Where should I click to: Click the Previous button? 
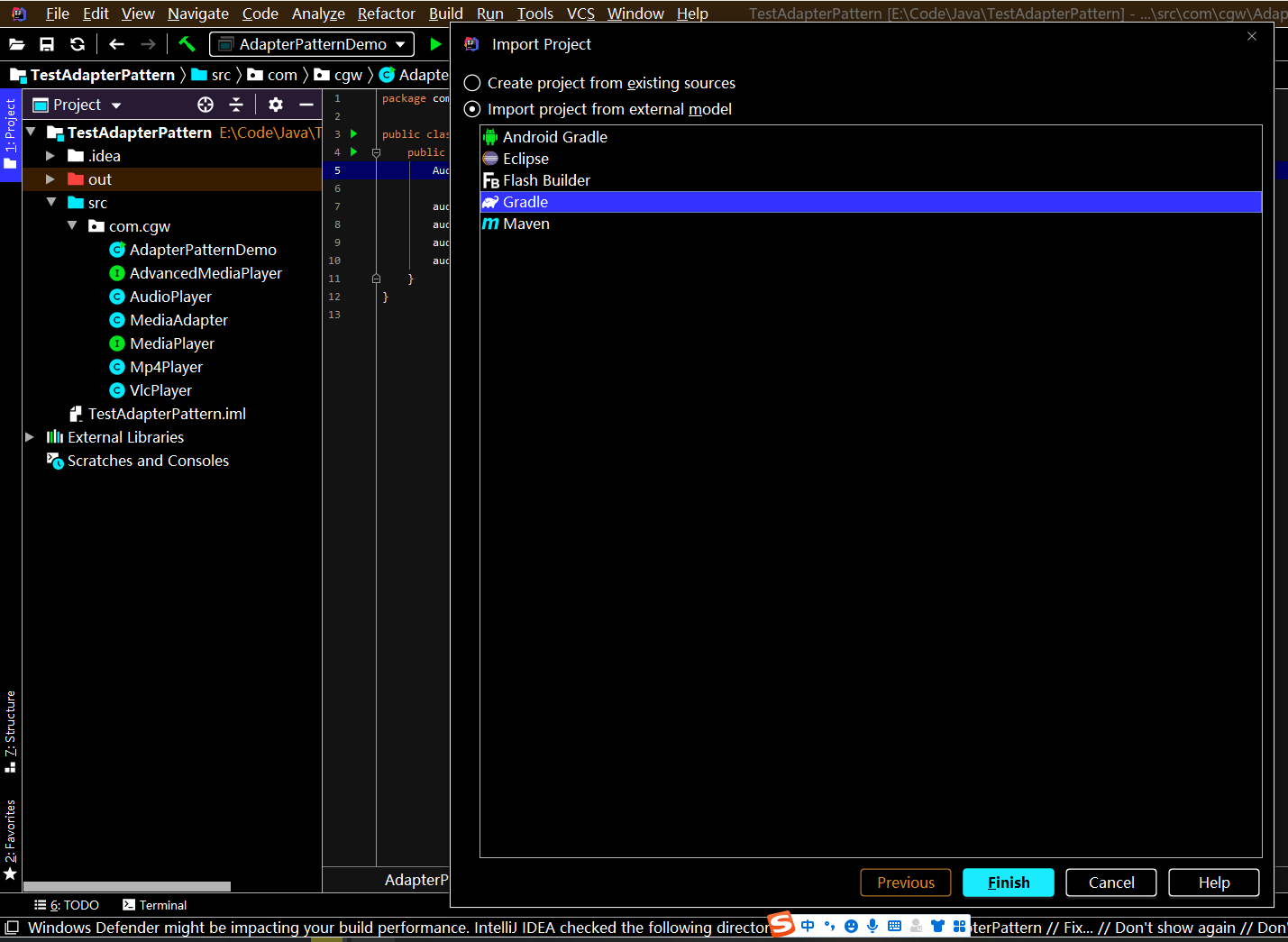coord(906,883)
